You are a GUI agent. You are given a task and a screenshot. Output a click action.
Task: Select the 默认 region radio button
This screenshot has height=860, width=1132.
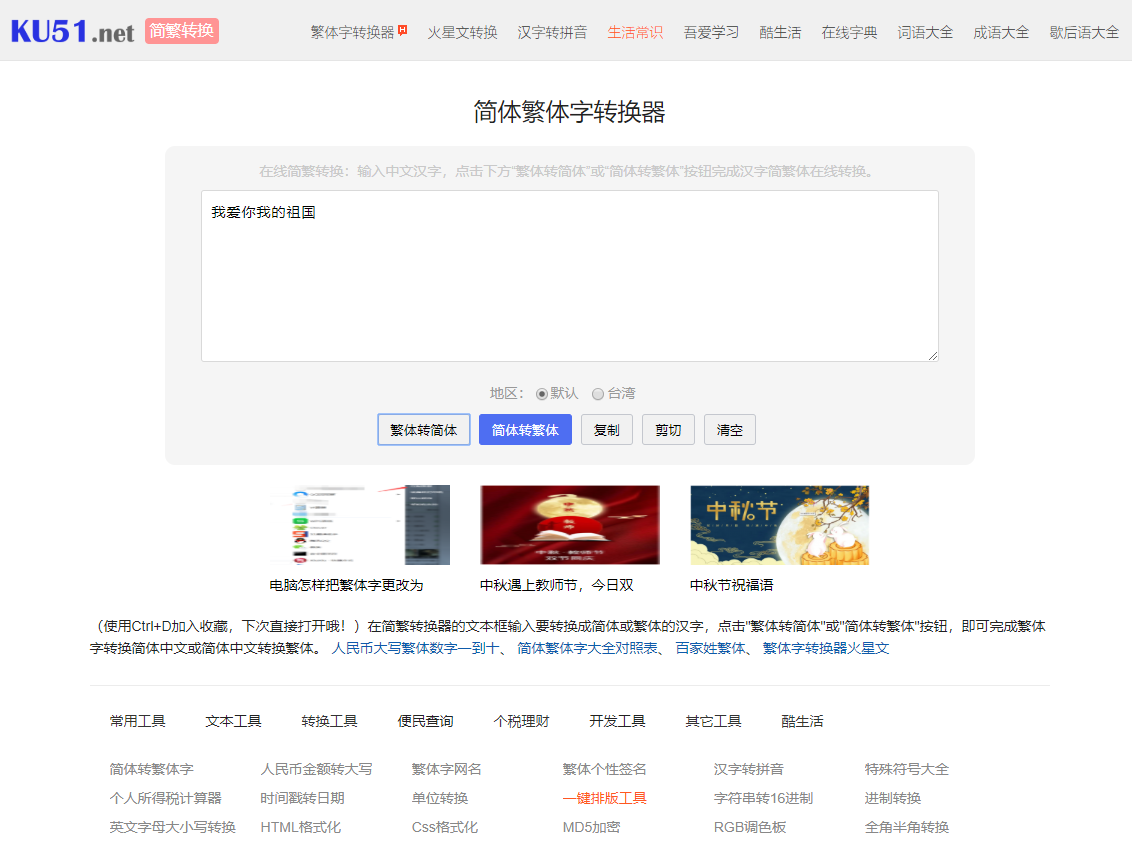pyautogui.click(x=541, y=394)
